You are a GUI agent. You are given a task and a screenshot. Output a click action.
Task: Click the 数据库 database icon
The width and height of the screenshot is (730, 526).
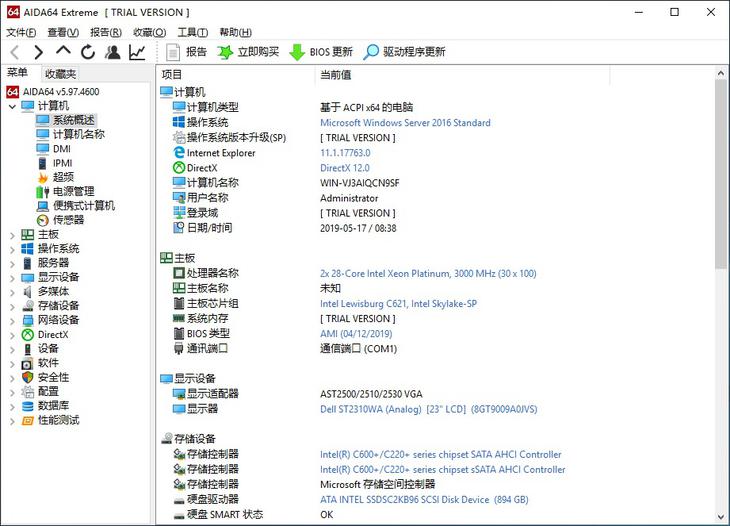pos(27,406)
